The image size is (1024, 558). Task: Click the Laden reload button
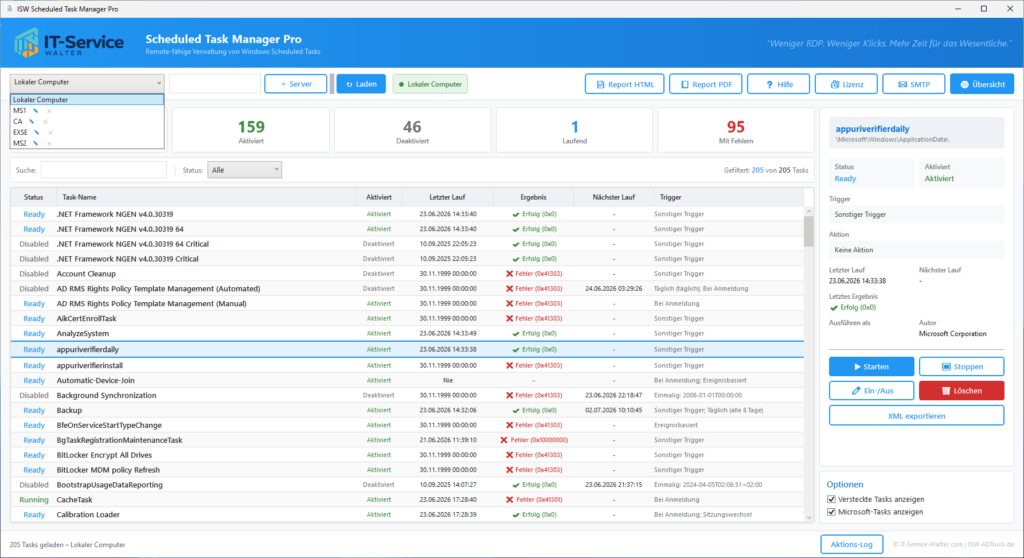tap(361, 84)
